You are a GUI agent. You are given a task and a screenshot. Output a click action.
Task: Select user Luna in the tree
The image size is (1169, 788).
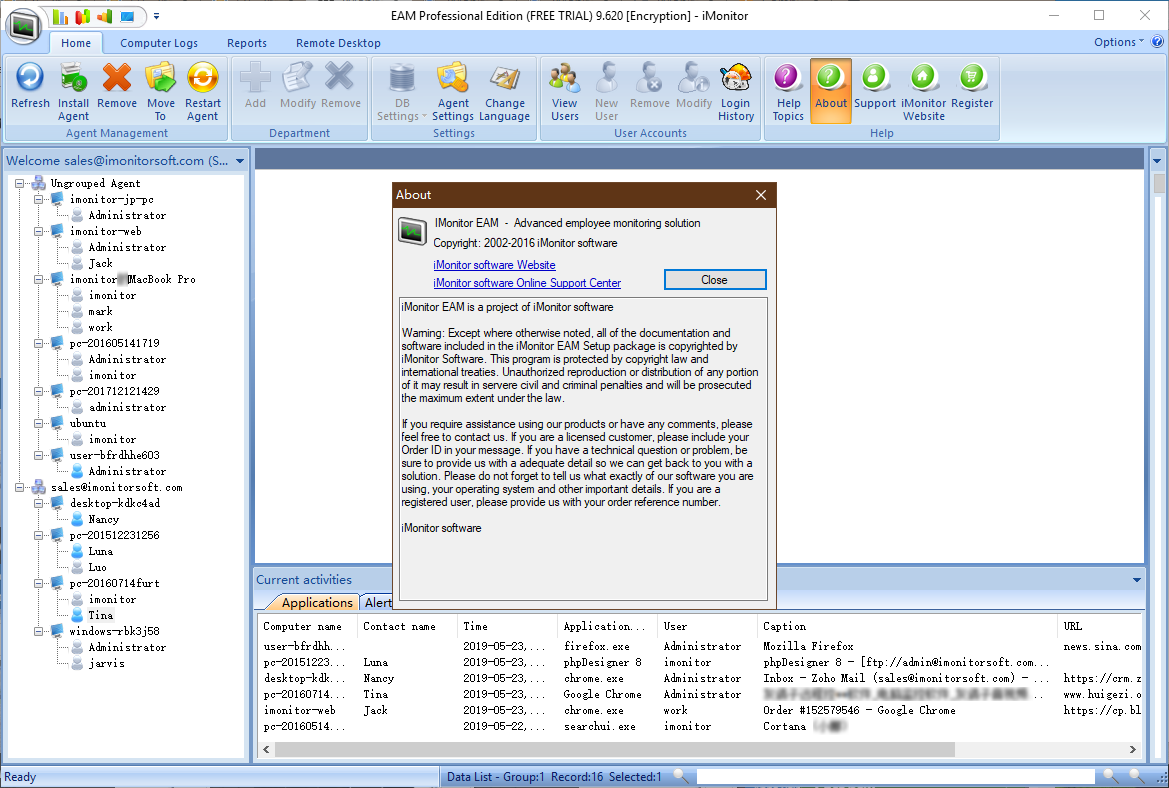point(101,552)
